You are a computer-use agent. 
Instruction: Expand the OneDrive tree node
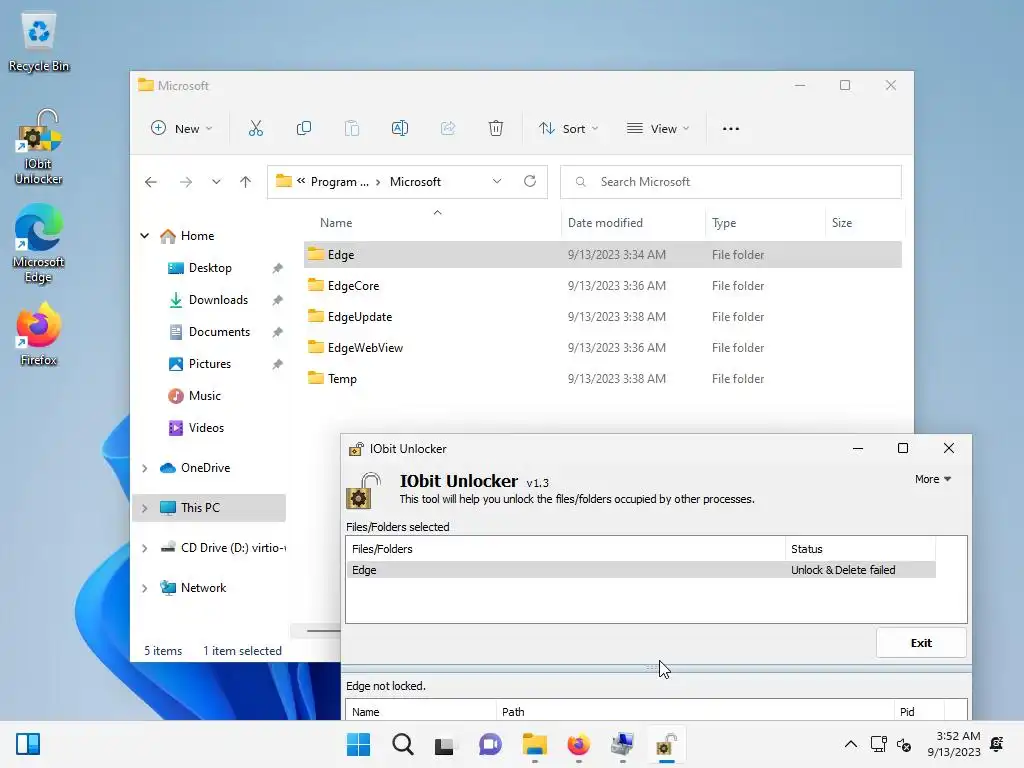pos(144,468)
